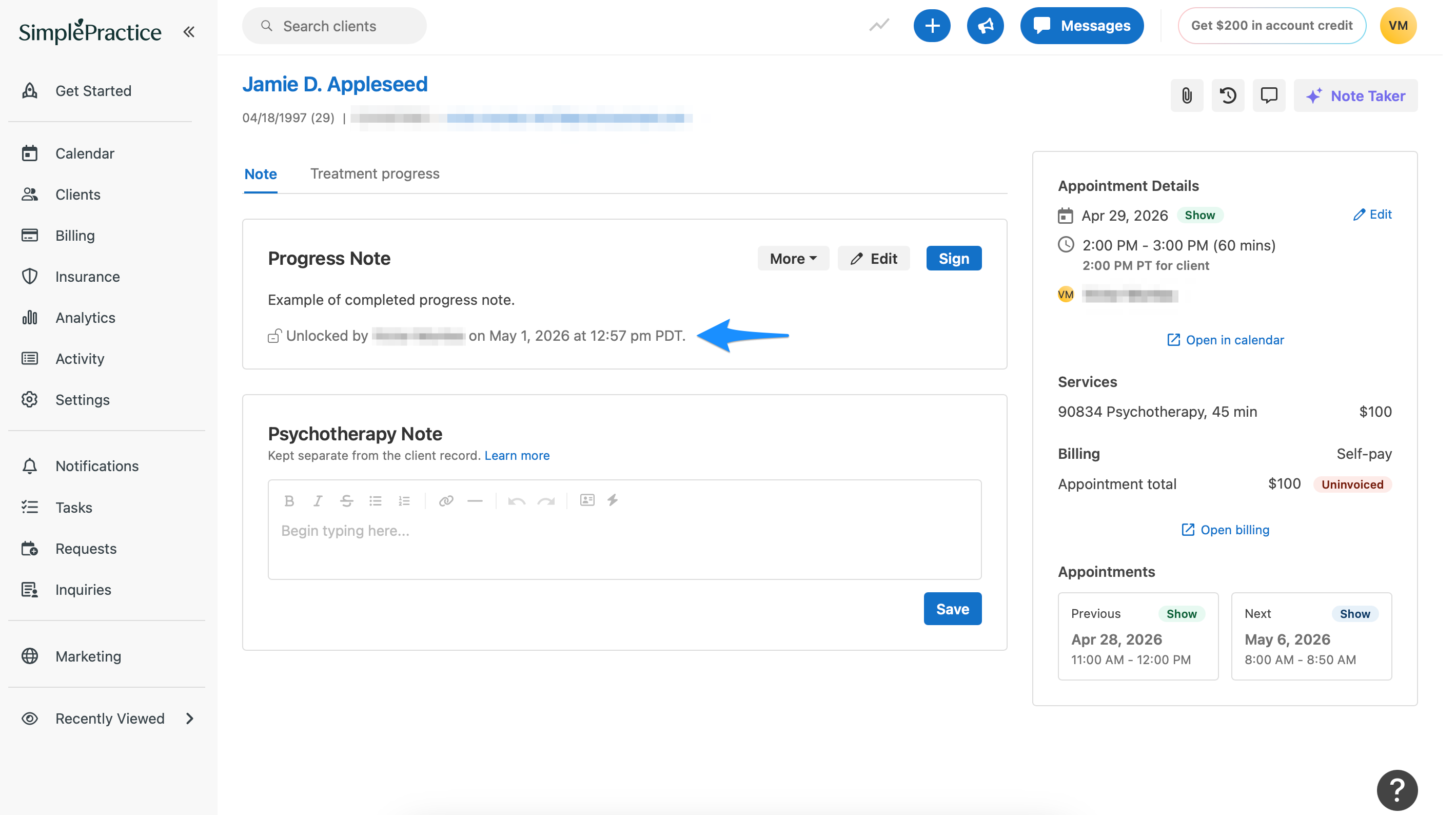Apply strikethrough formatting in note editor

click(346, 500)
